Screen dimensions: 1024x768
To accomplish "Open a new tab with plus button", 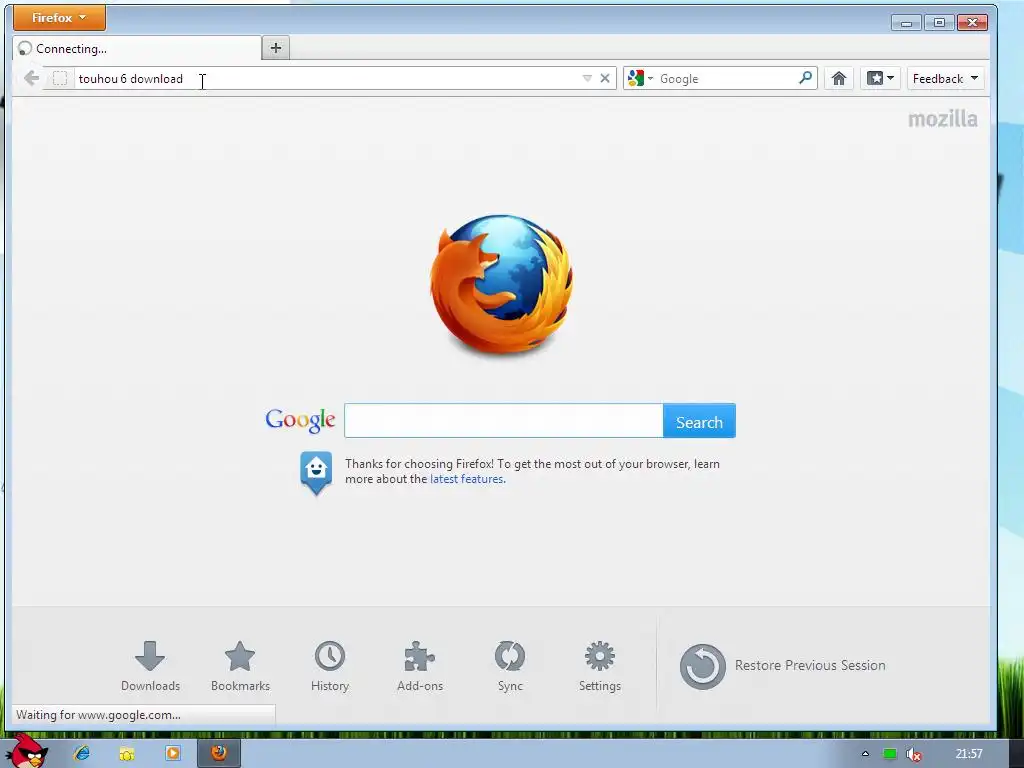I will 276,48.
